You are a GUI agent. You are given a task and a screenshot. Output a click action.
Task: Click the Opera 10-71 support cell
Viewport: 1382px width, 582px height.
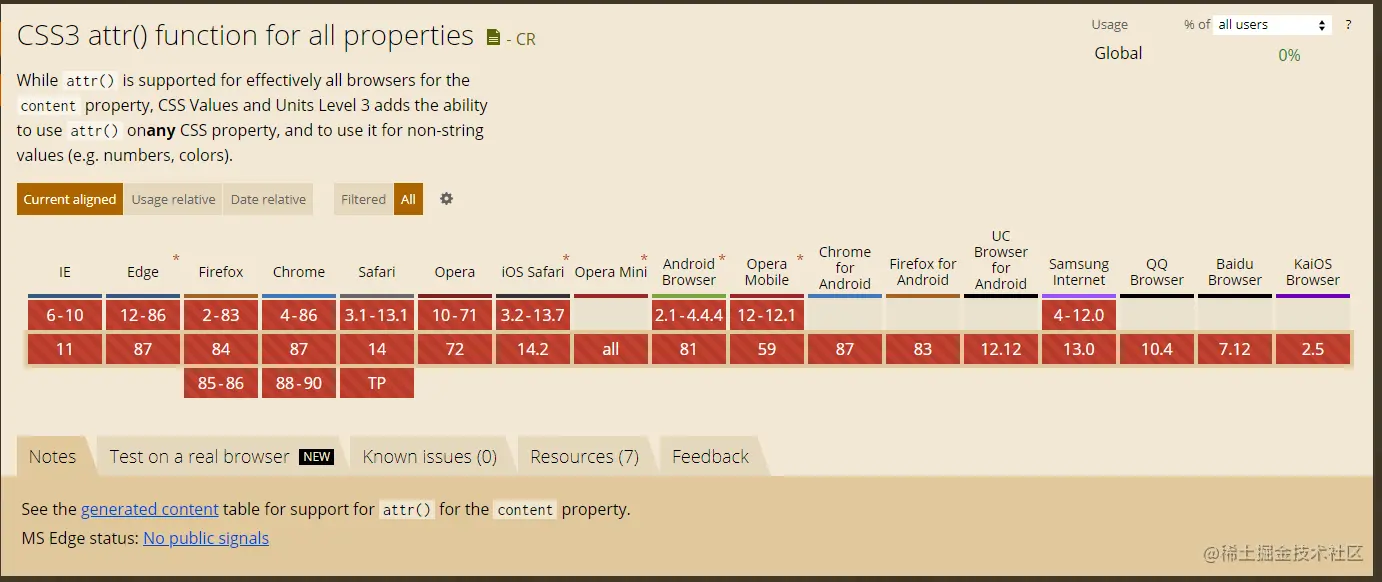pos(455,315)
